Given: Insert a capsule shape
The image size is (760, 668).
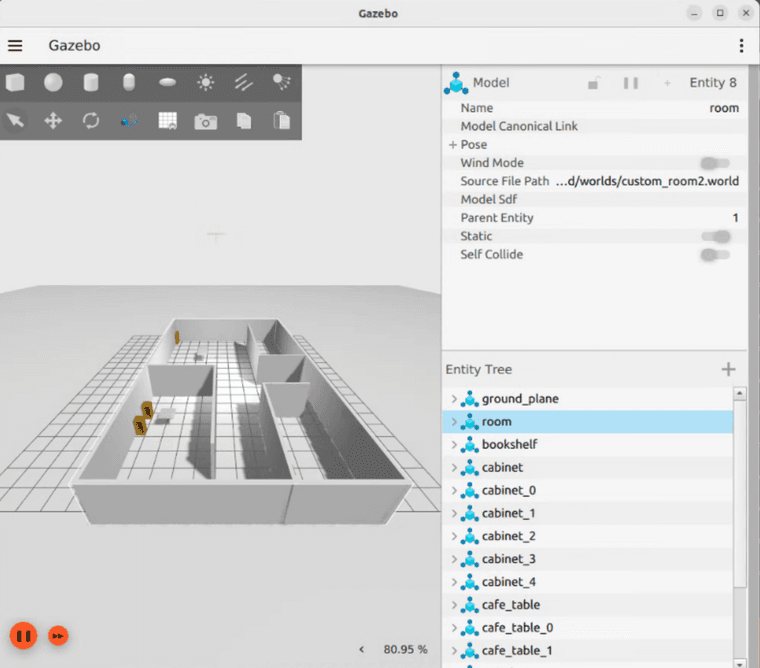Looking at the screenshot, I should click(129, 82).
